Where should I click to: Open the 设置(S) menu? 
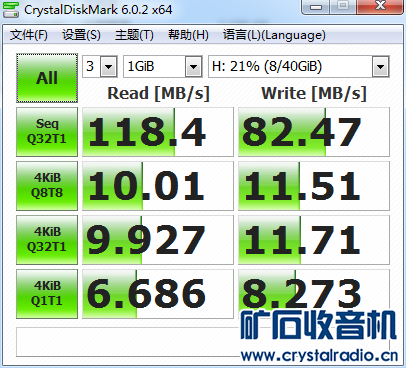pos(81,35)
